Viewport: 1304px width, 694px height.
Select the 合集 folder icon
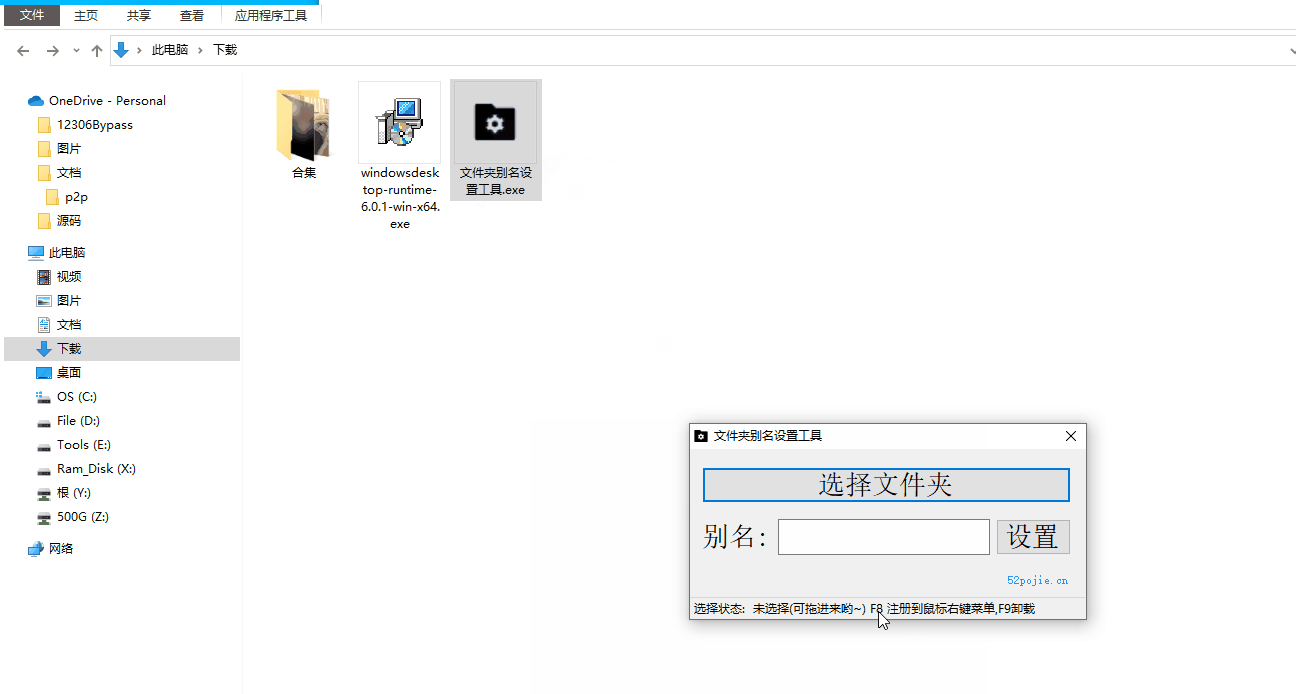(303, 124)
